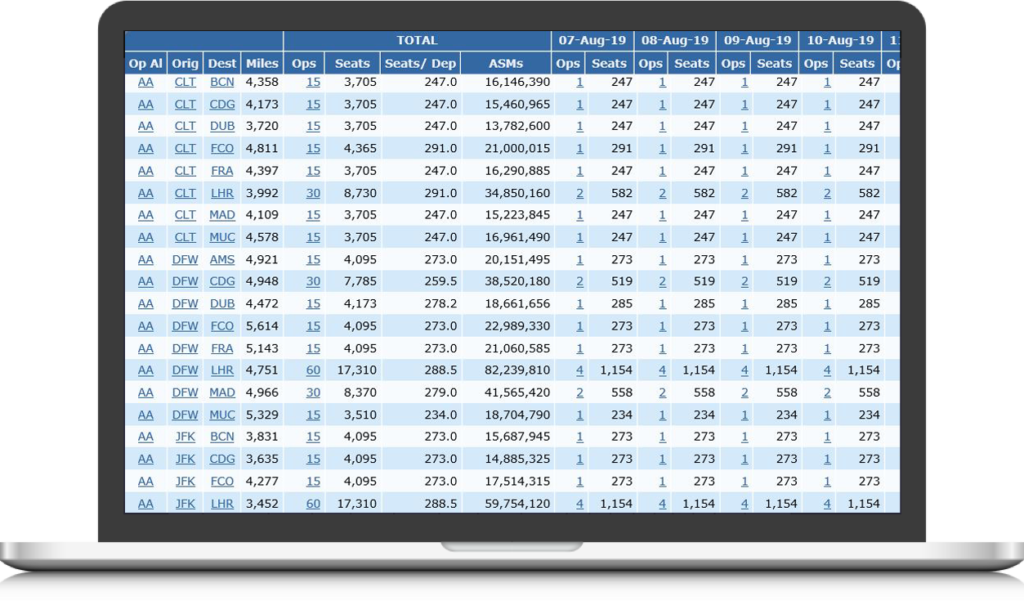Click FCO destination link in DFW row
Image resolution: width=1024 pixels, height=601 pixels.
click(x=222, y=326)
